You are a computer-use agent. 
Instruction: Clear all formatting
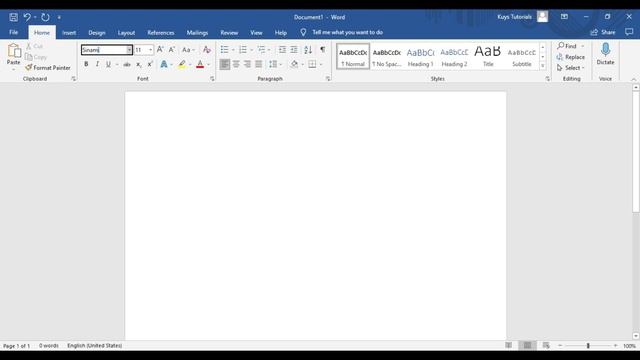pos(207,50)
